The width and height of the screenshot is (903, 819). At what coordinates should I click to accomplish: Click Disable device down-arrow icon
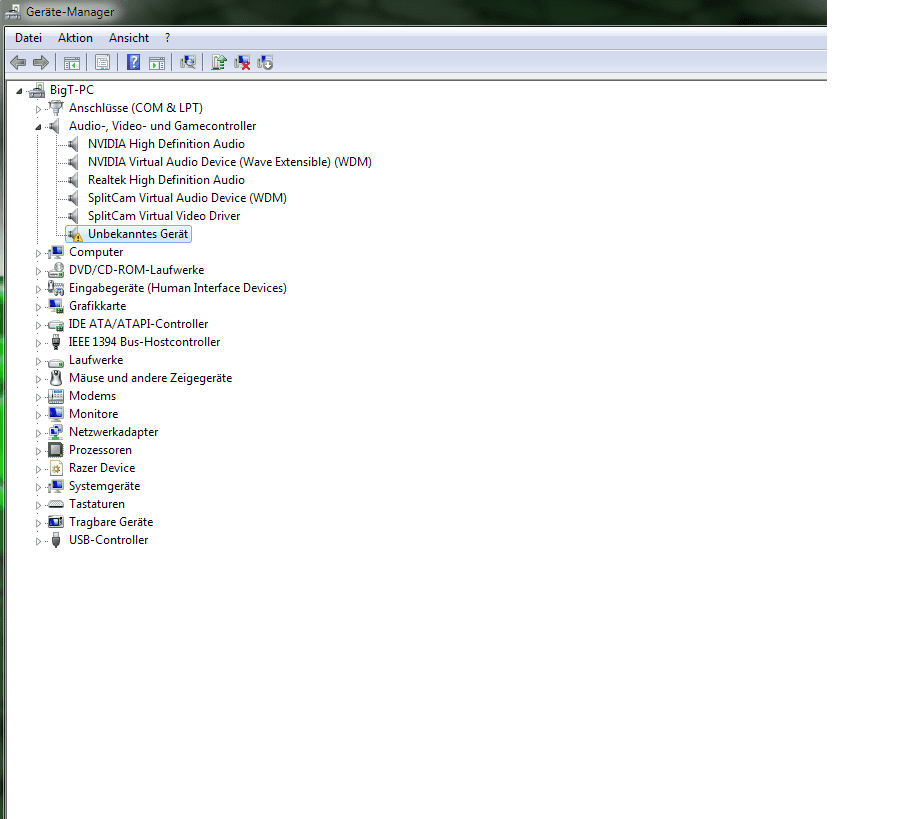pos(265,62)
